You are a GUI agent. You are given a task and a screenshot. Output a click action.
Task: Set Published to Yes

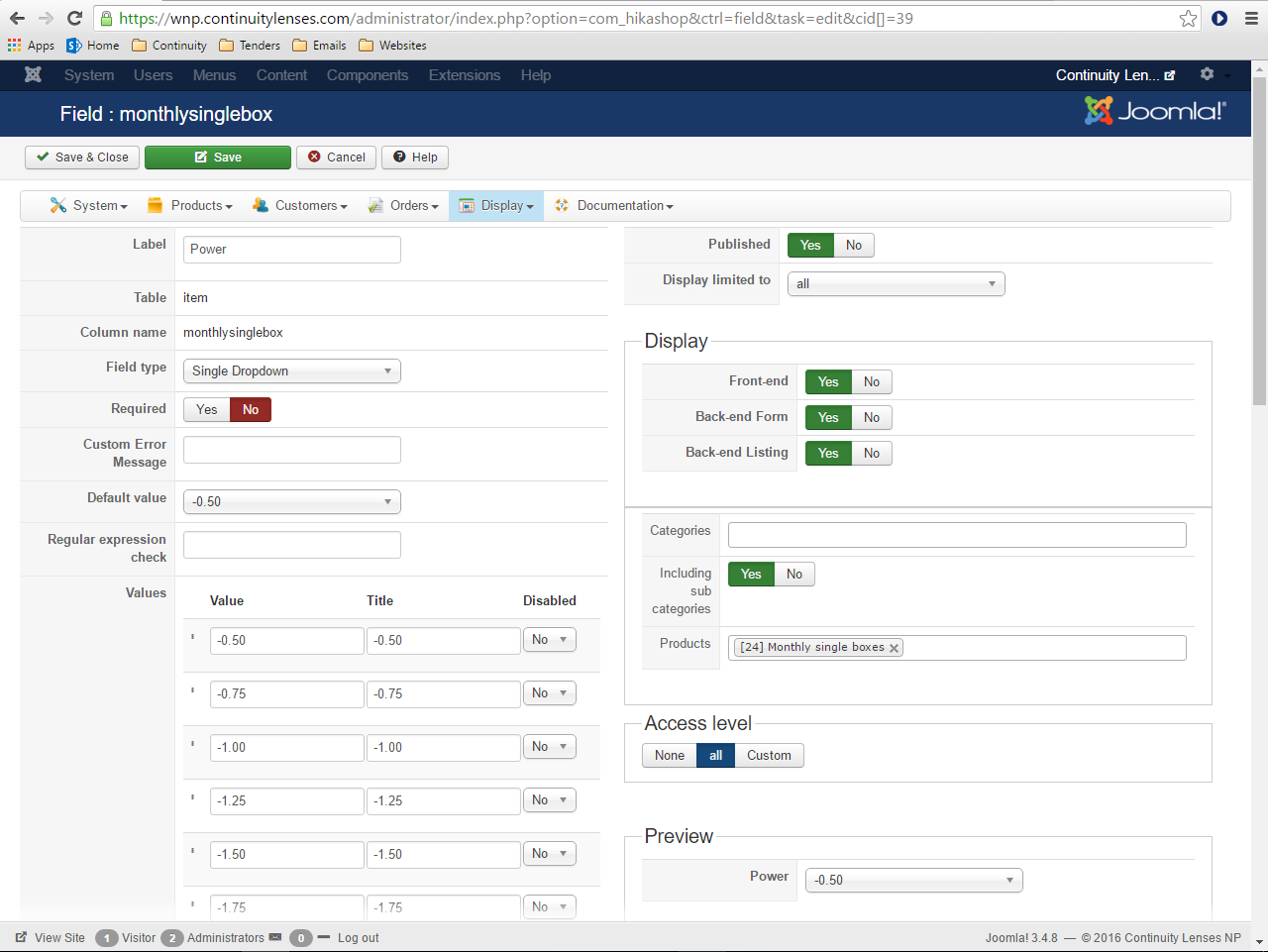(x=810, y=245)
